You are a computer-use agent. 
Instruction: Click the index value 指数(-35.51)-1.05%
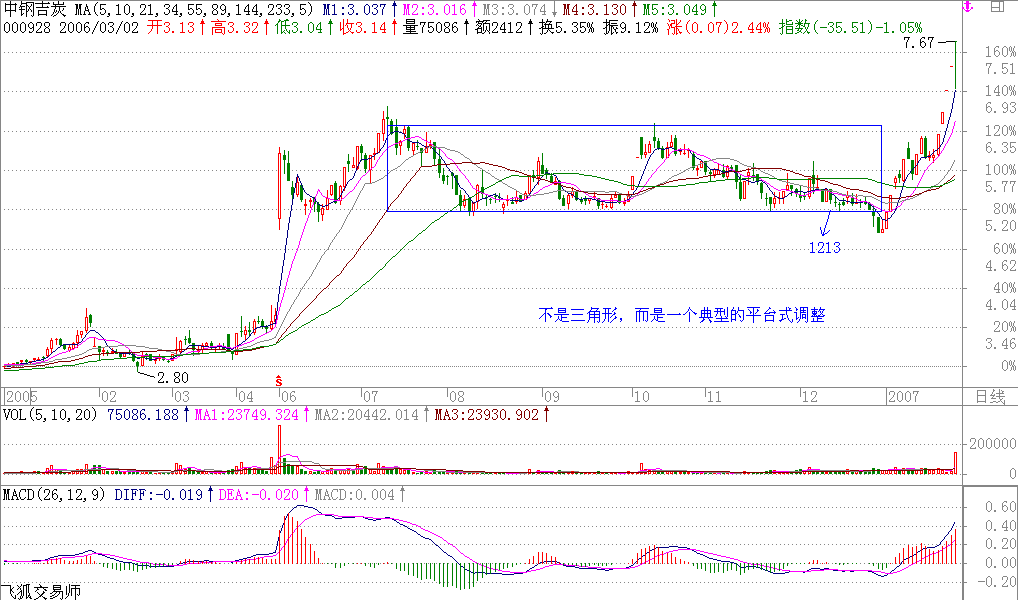click(x=850, y=28)
